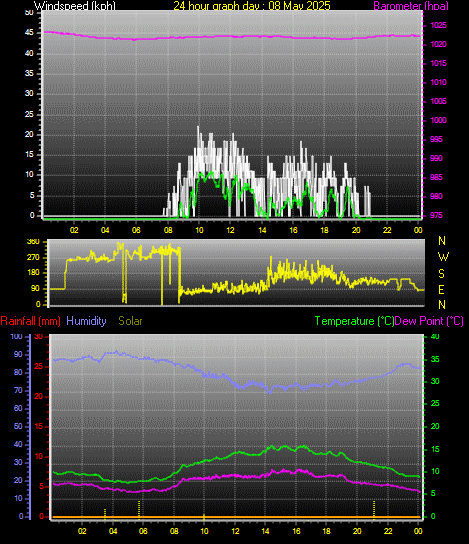Image resolution: width=469 pixels, height=544 pixels.
Task: Select the 24 hour graph day title
Action: coord(252,6)
